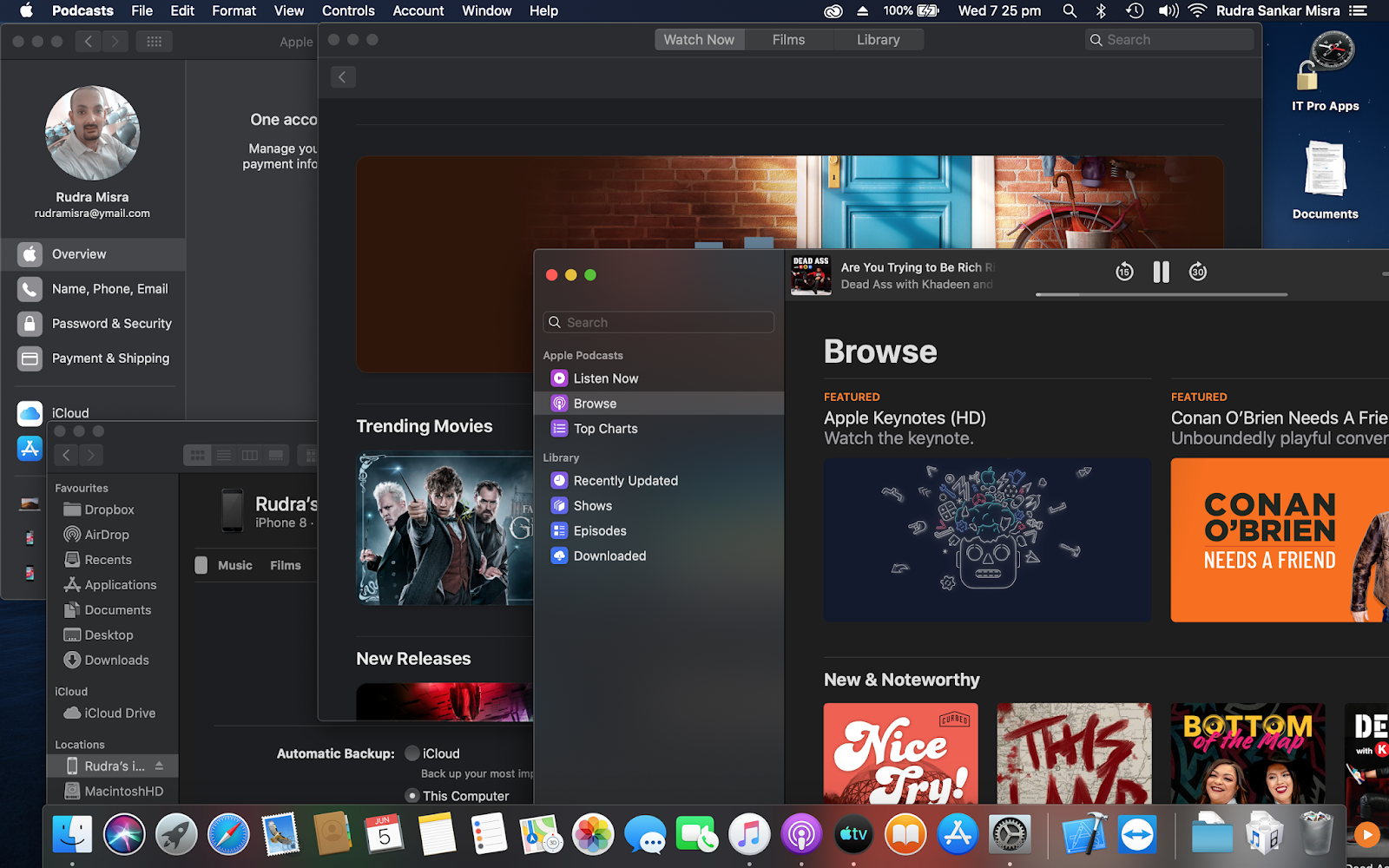This screenshot has width=1389, height=868.
Task: Click the Podcasts sidebar search field
Action: (x=659, y=322)
